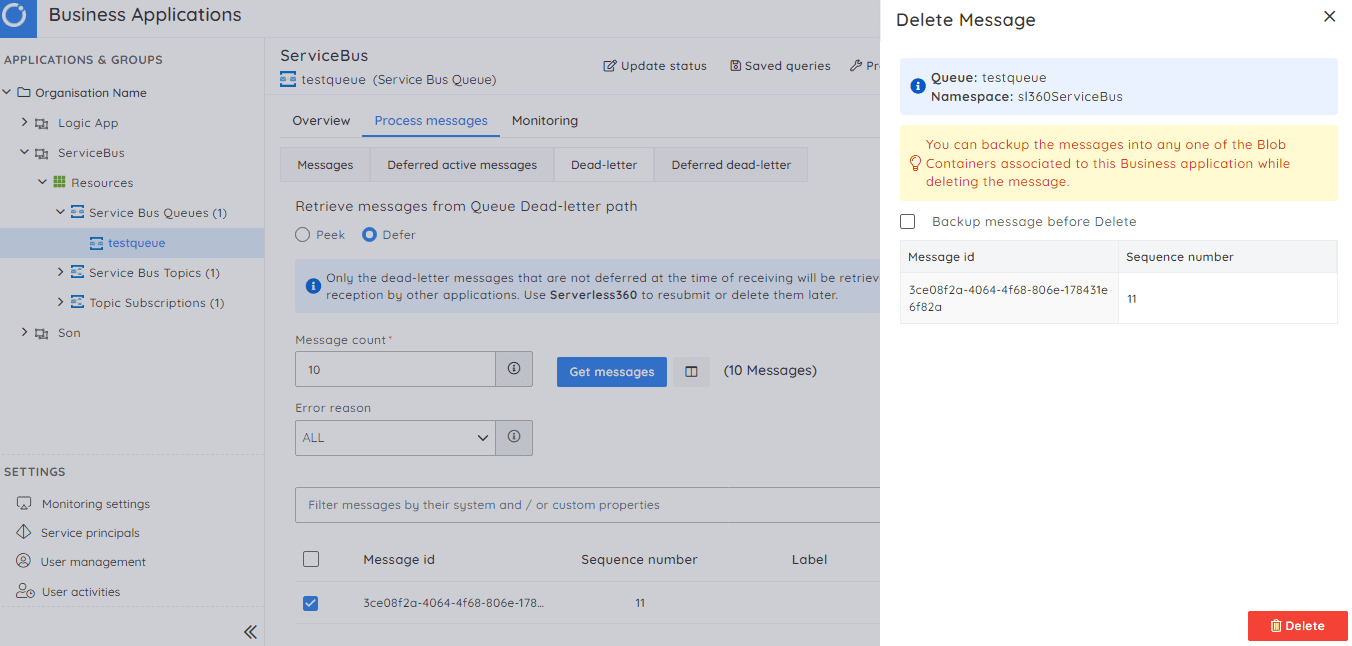1352x646 pixels.
Task: Click the red Delete button
Action: [x=1297, y=626]
